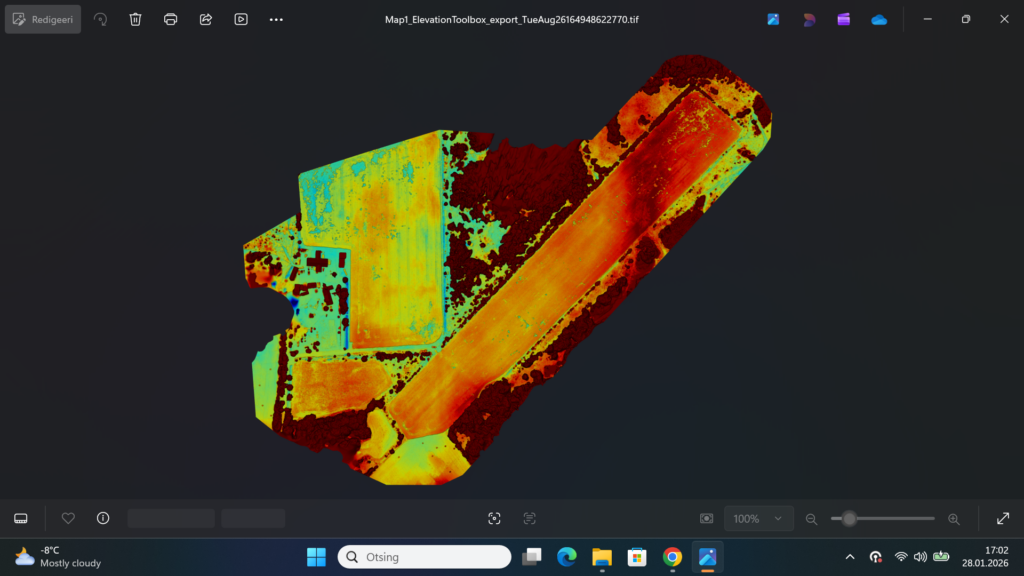Screen dimensions: 1024x576
Task: Toggle the filmstrip view at bottom left
Action: click(20, 518)
